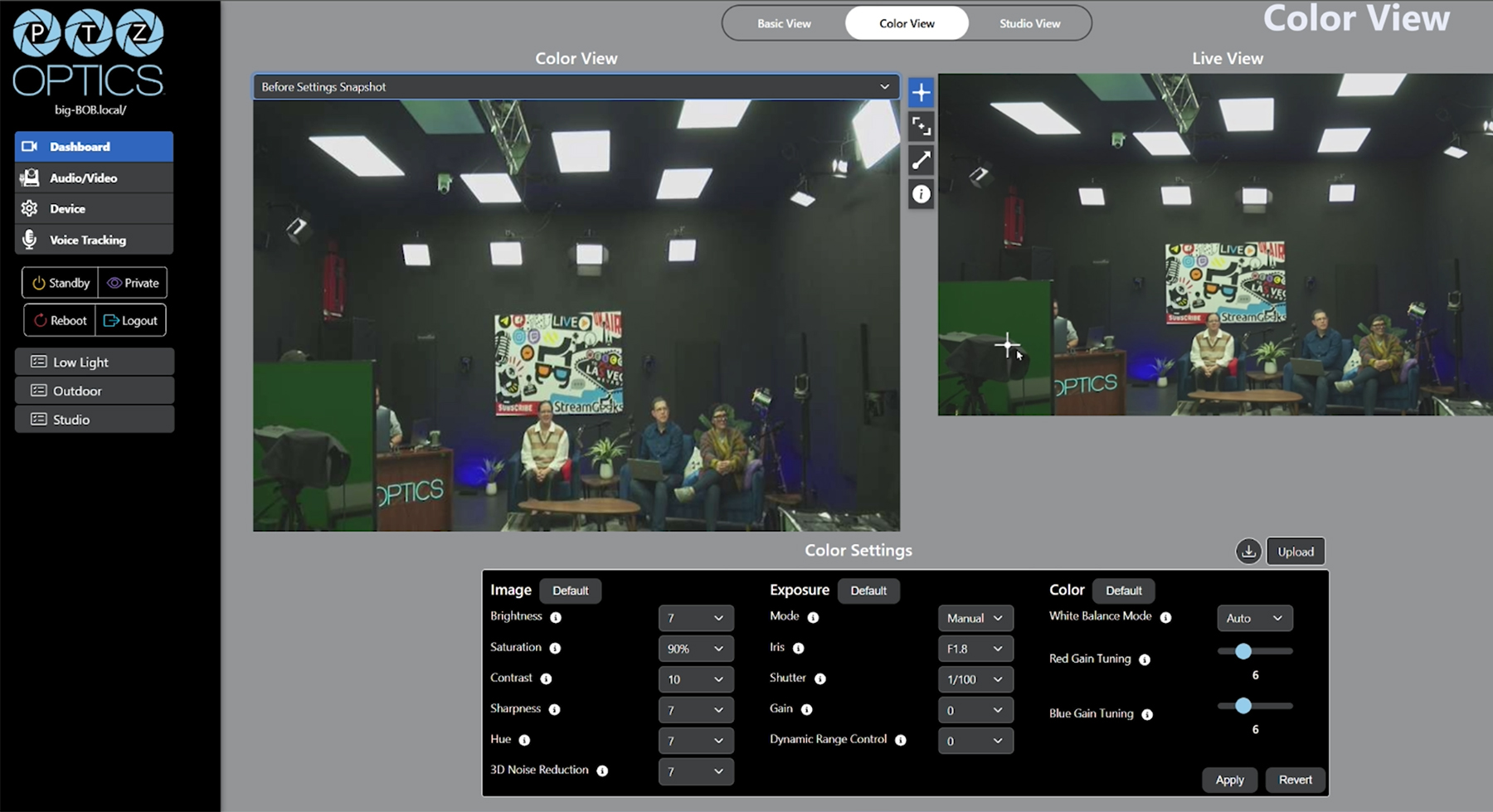Open the Brightness value dropdown
1493x812 pixels.
coord(696,618)
